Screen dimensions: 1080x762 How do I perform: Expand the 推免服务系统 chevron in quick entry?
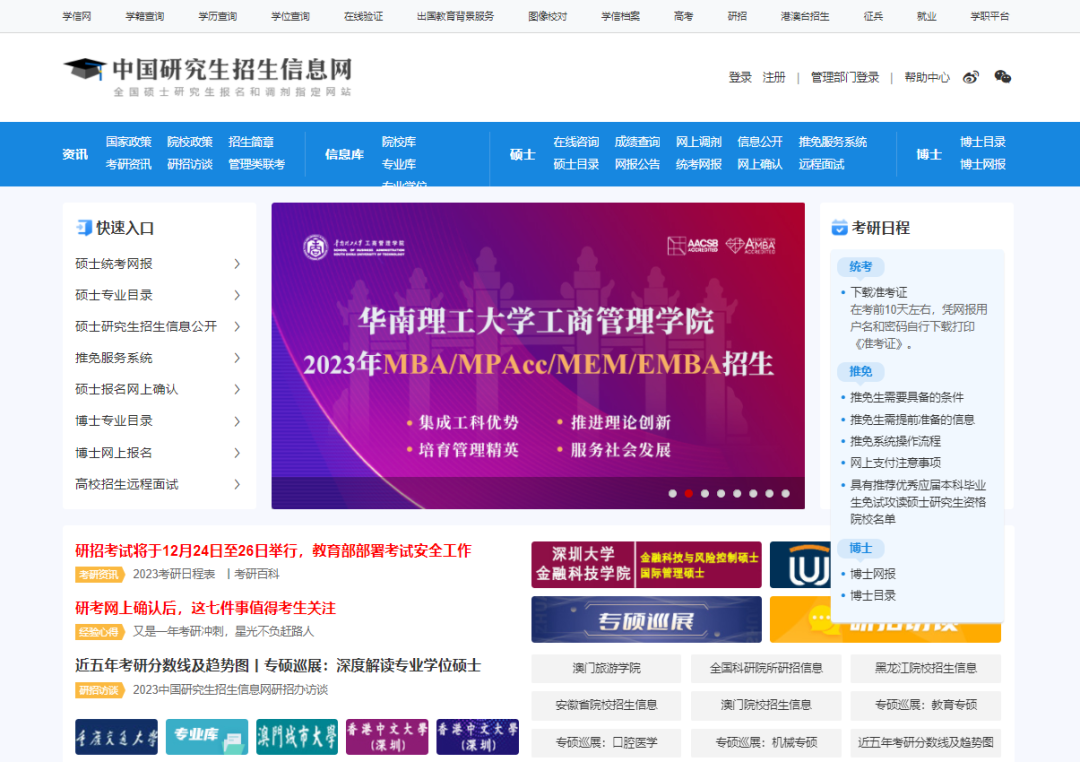click(237, 358)
